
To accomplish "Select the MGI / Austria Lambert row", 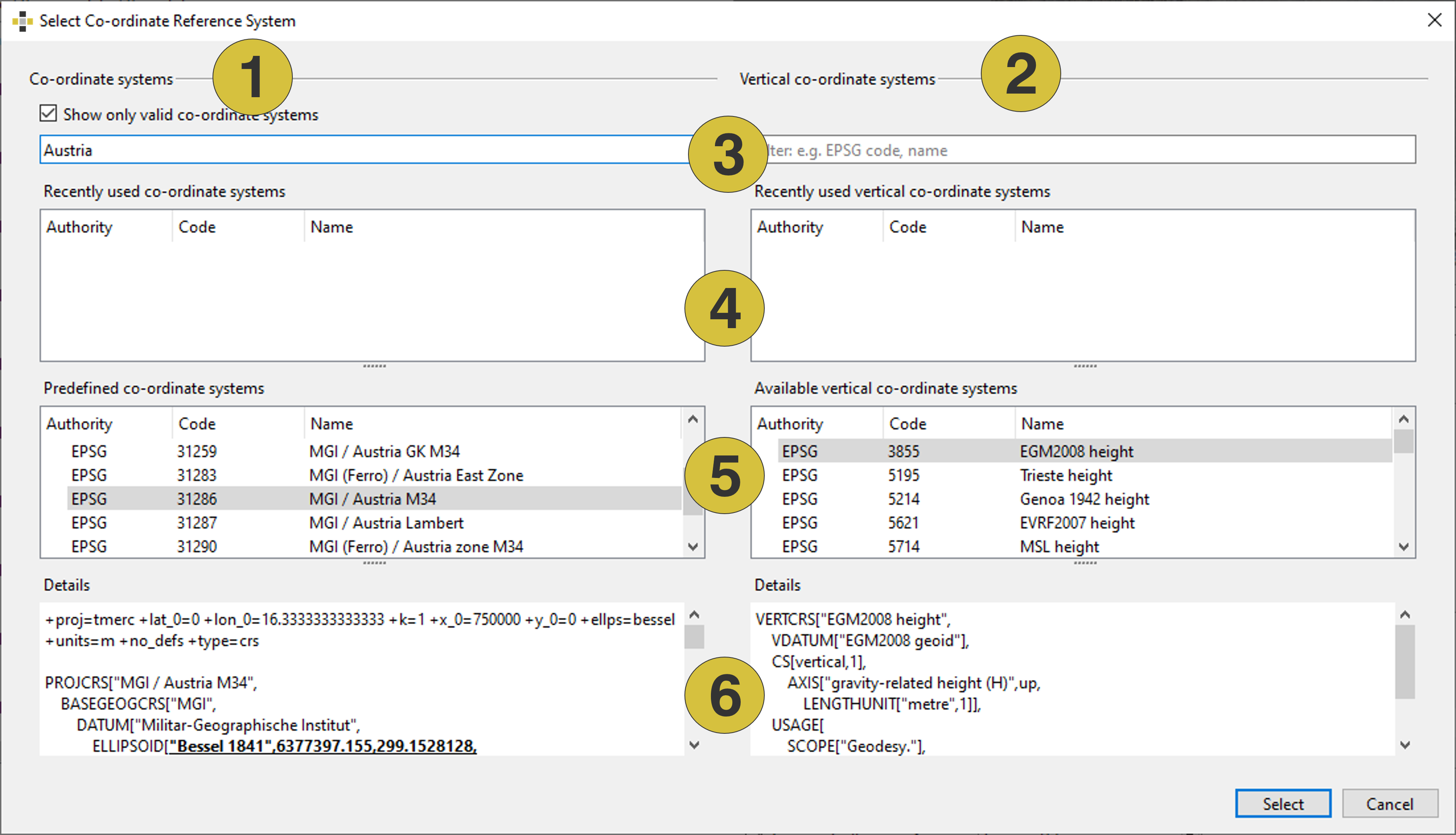I will [x=374, y=523].
